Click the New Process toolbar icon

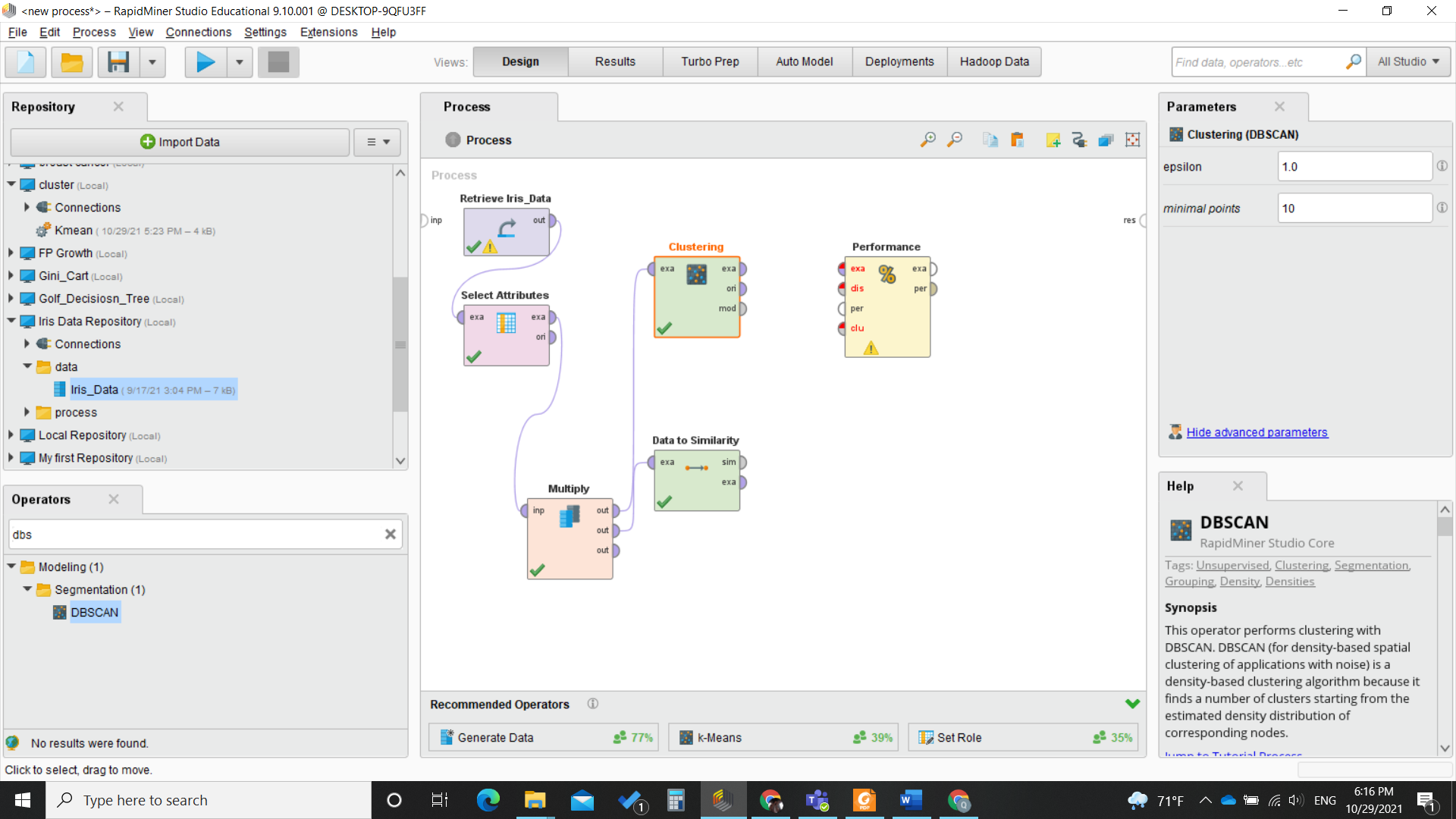[x=26, y=61]
